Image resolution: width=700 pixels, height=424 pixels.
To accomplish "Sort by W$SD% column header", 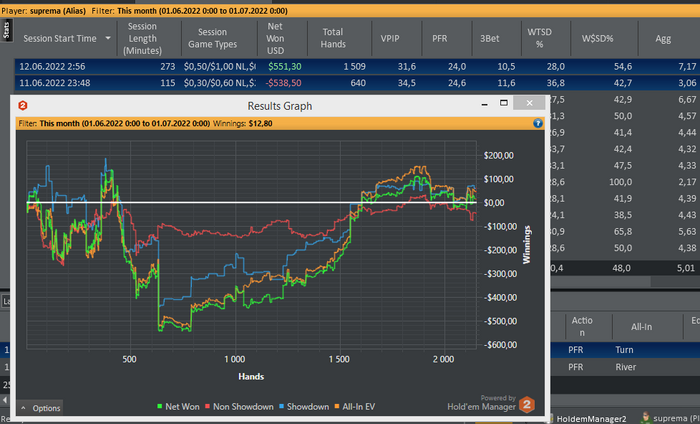I will coord(597,38).
